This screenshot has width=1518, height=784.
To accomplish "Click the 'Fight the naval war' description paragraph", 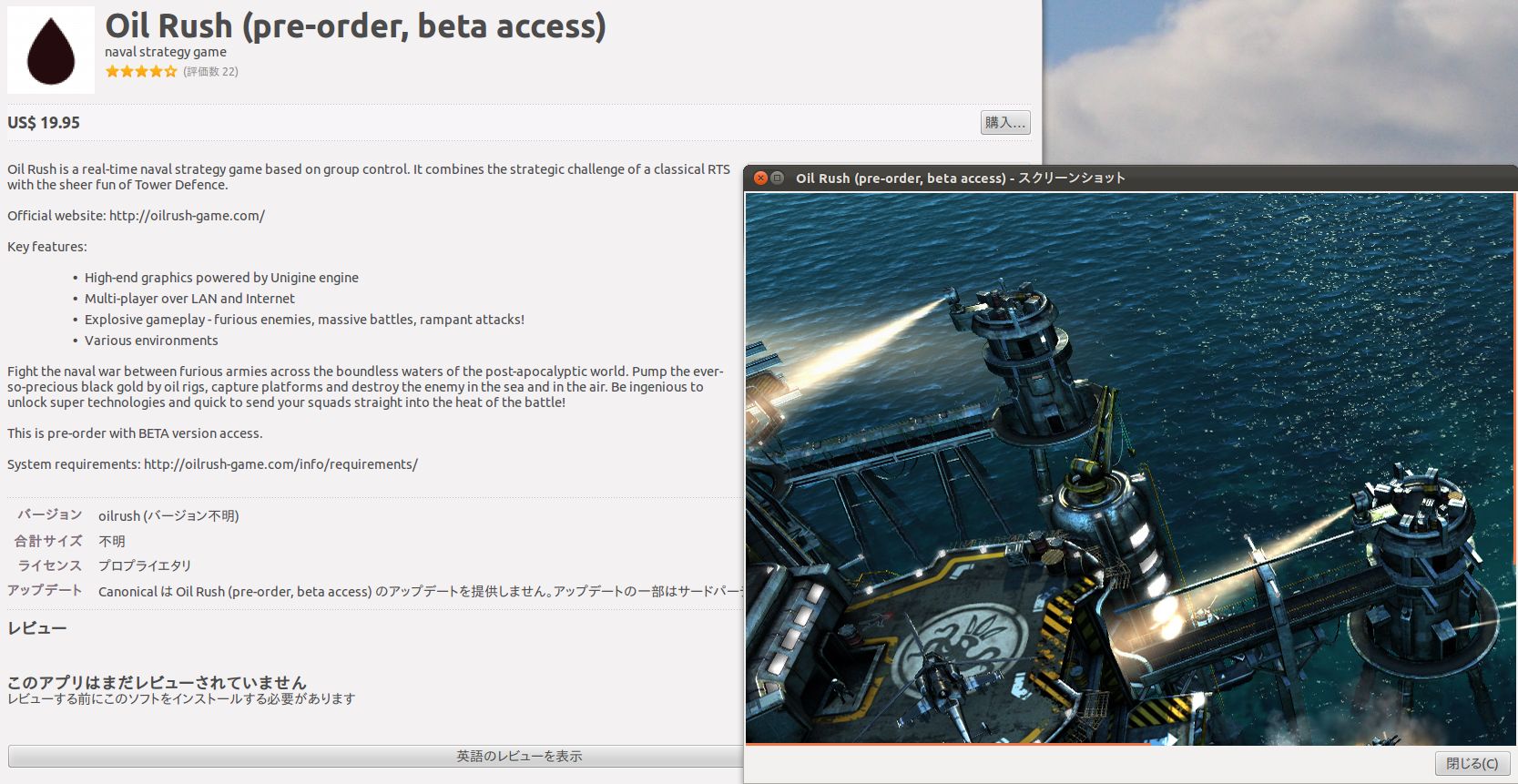I will click(x=365, y=387).
